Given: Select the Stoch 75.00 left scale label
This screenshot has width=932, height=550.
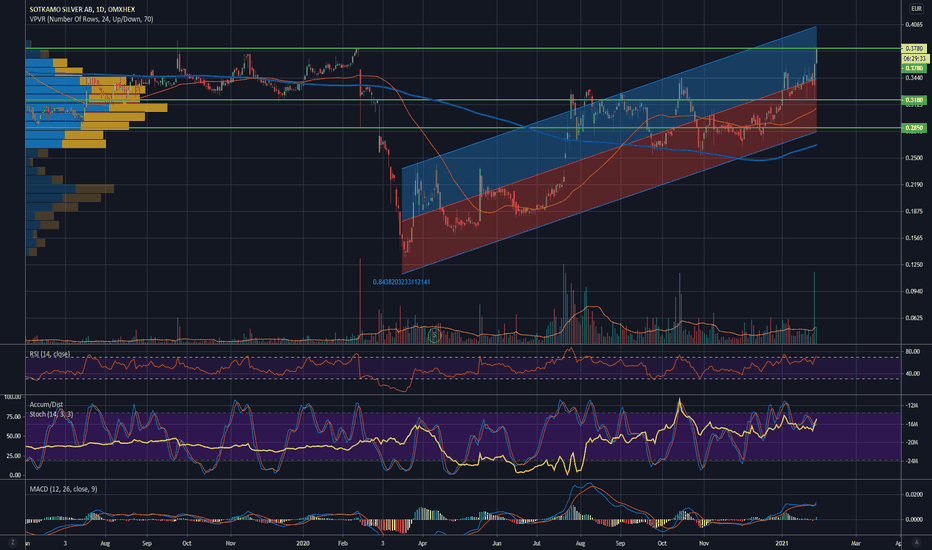Looking at the screenshot, I should (14, 417).
